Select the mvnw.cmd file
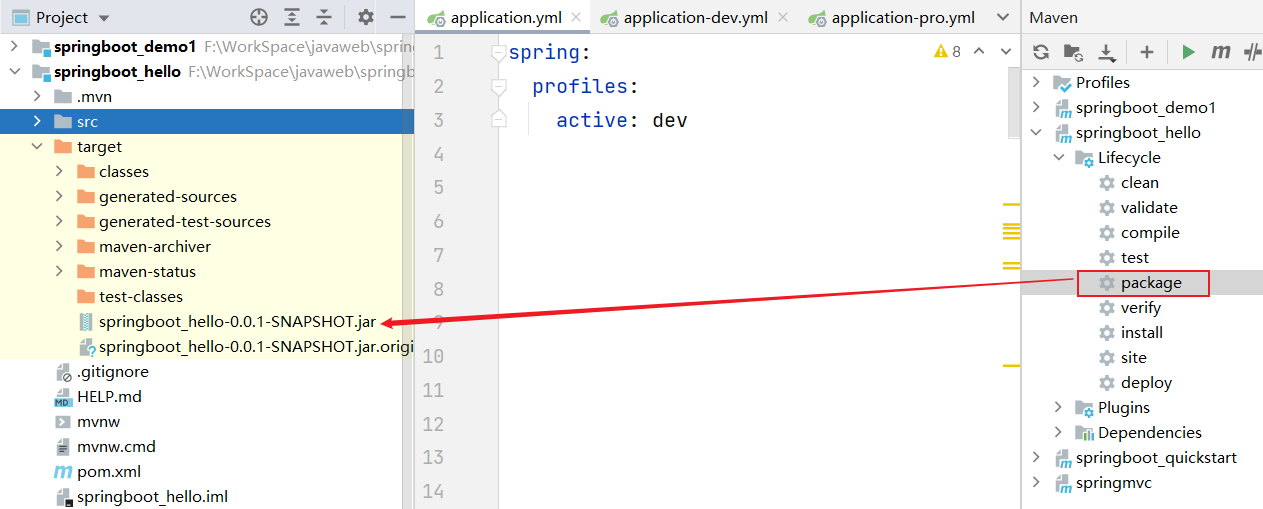Image resolution: width=1263 pixels, height=509 pixels. 116,446
